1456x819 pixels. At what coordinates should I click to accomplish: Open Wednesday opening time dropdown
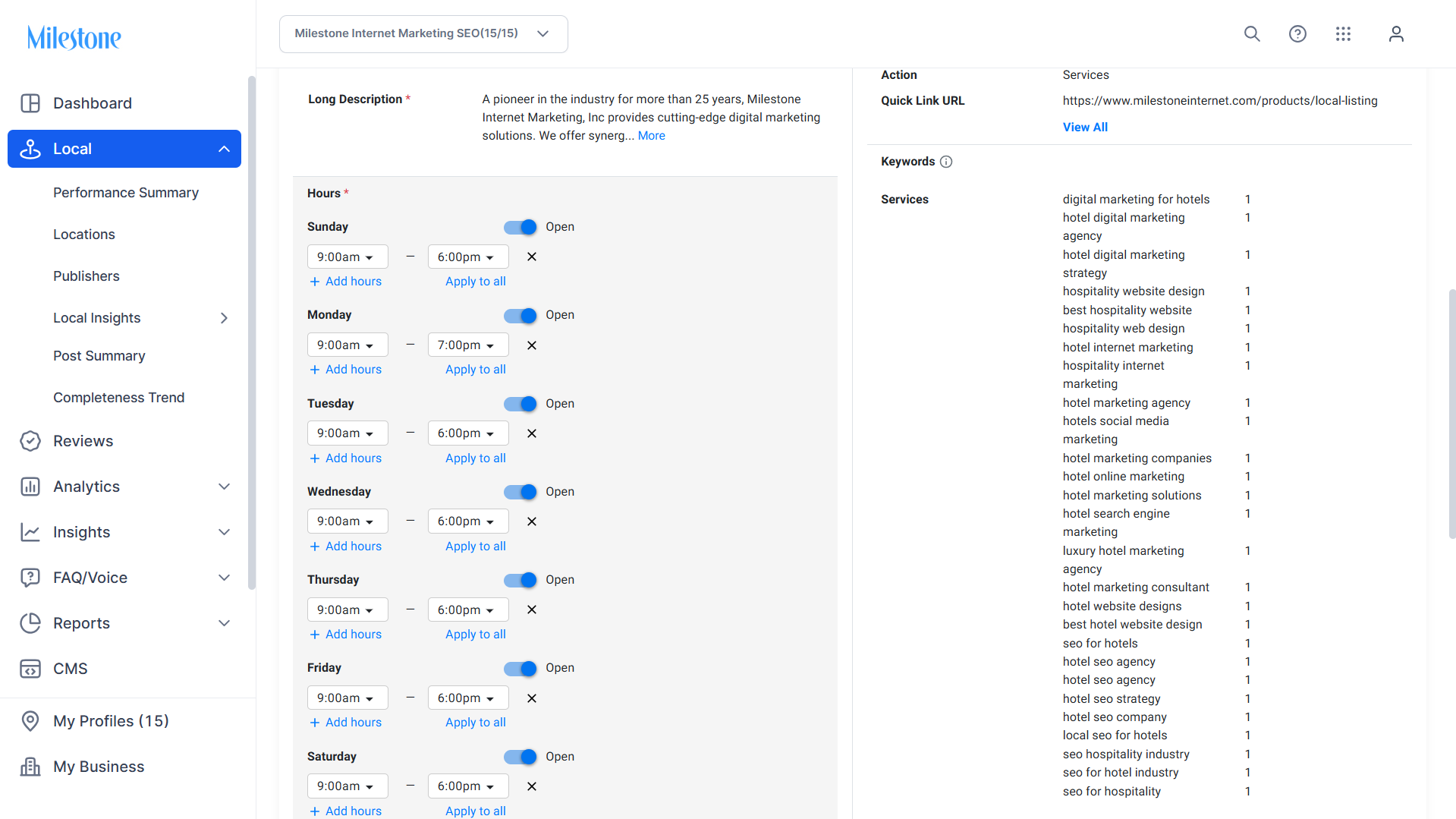347,521
